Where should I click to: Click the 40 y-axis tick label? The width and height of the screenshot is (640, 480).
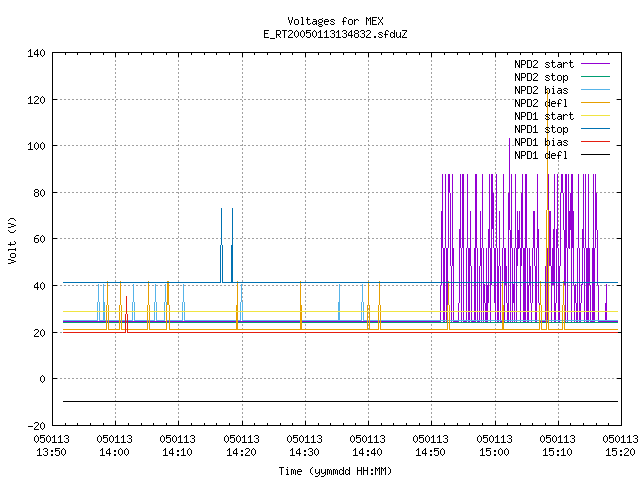tap(39, 286)
